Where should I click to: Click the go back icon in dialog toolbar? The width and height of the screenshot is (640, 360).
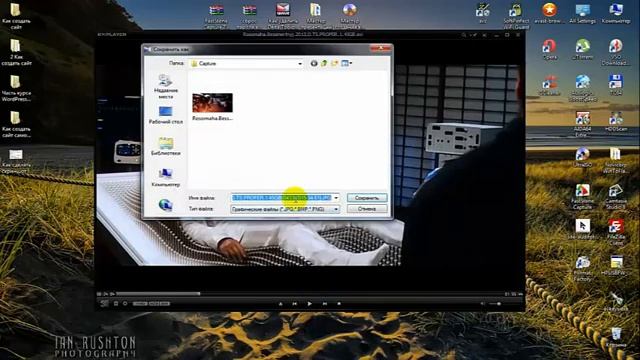(x=314, y=63)
